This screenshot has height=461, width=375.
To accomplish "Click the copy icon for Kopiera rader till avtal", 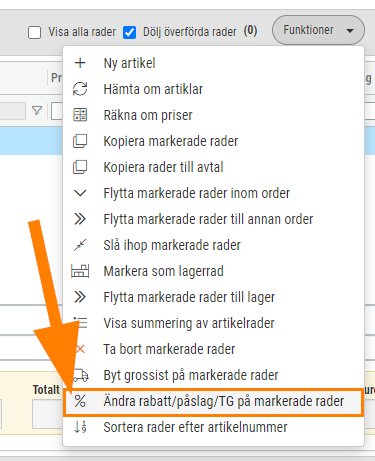I will [x=80, y=167].
